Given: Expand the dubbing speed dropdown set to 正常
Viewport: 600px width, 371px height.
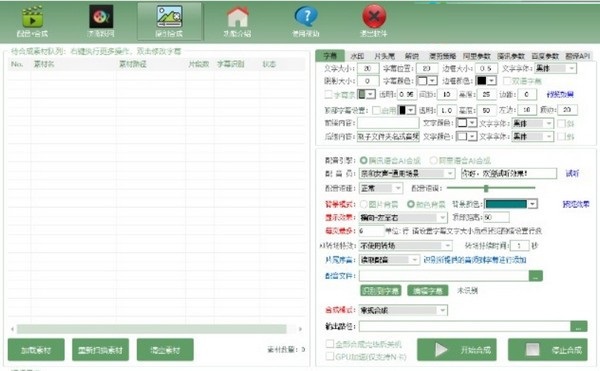Looking at the screenshot, I should click(398, 188).
